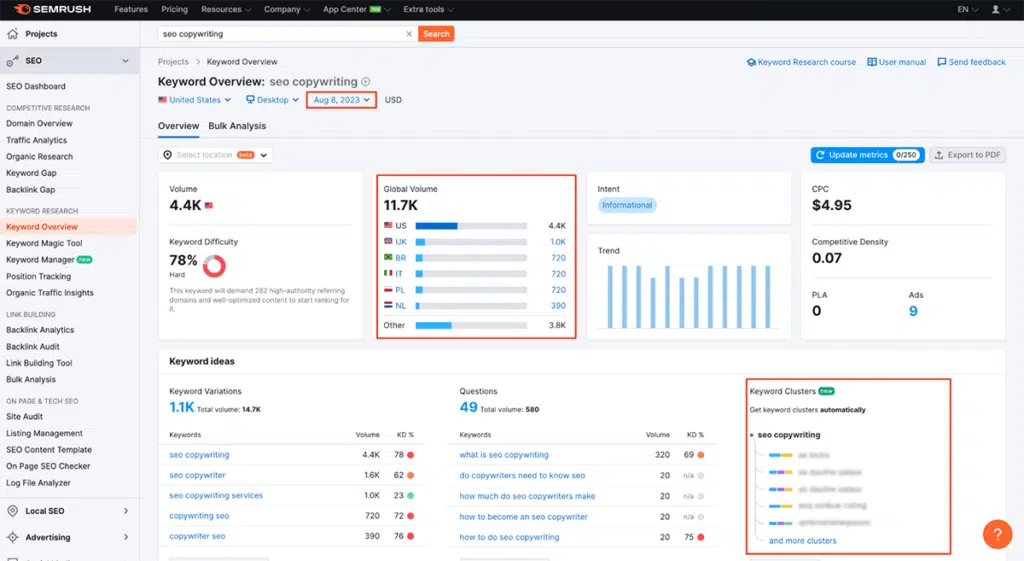
Task: Click the United States flag in the filter
Action: coord(163,100)
